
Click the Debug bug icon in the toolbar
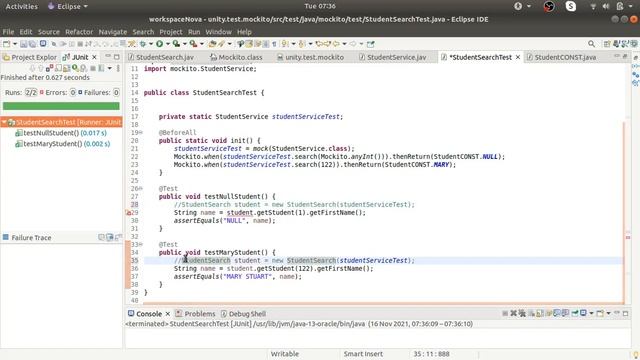(x=142, y=44)
